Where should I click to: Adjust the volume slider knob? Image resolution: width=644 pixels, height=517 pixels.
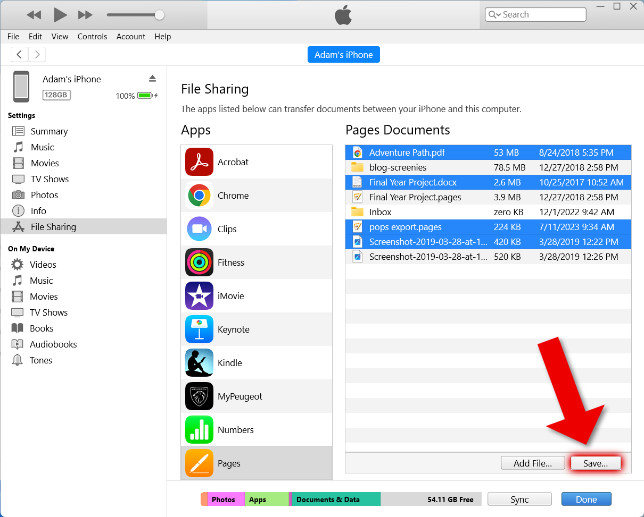click(159, 15)
